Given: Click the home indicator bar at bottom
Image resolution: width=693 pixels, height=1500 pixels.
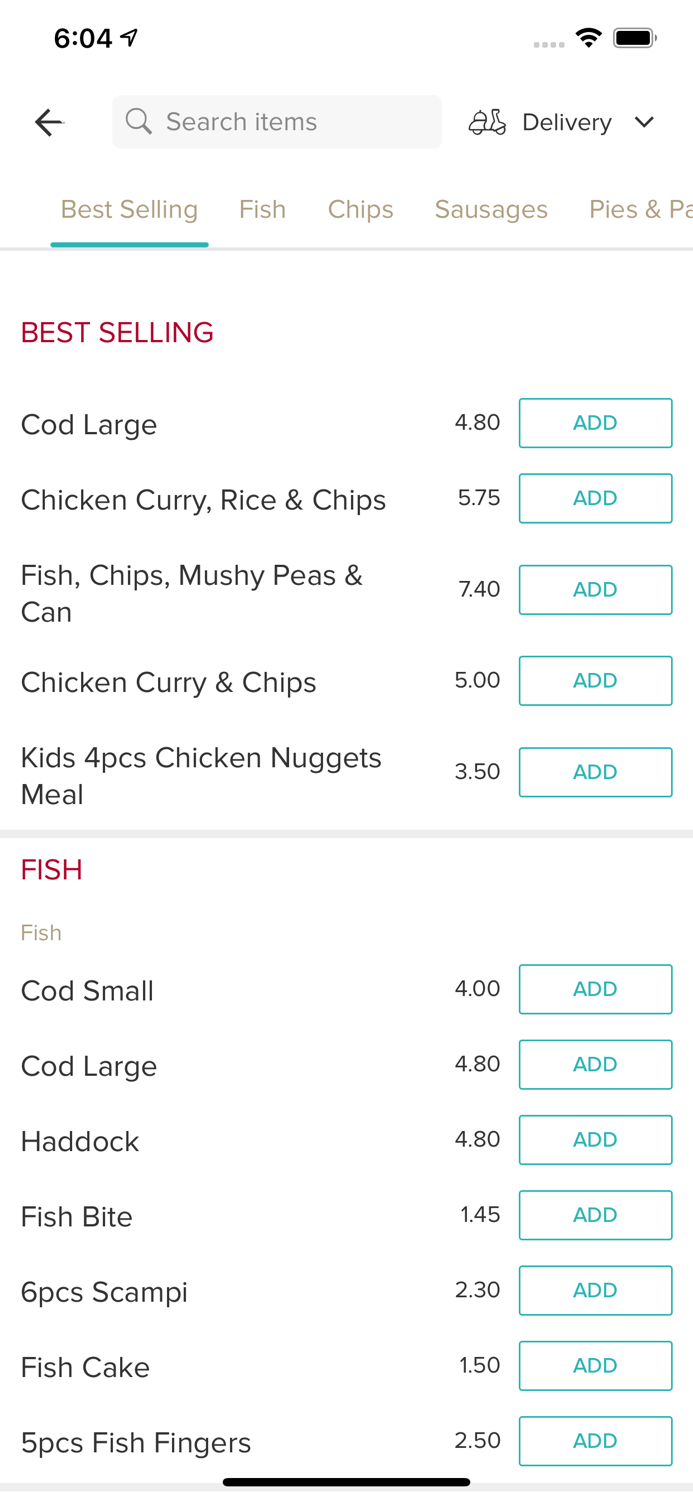Looking at the screenshot, I should pyautogui.click(x=346, y=1481).
